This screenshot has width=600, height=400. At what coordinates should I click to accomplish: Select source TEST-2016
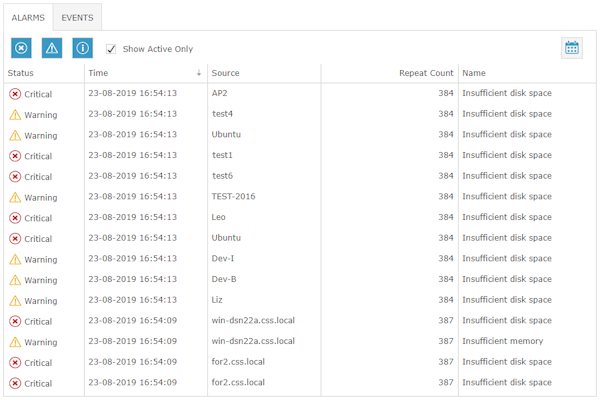click(233, 196)
